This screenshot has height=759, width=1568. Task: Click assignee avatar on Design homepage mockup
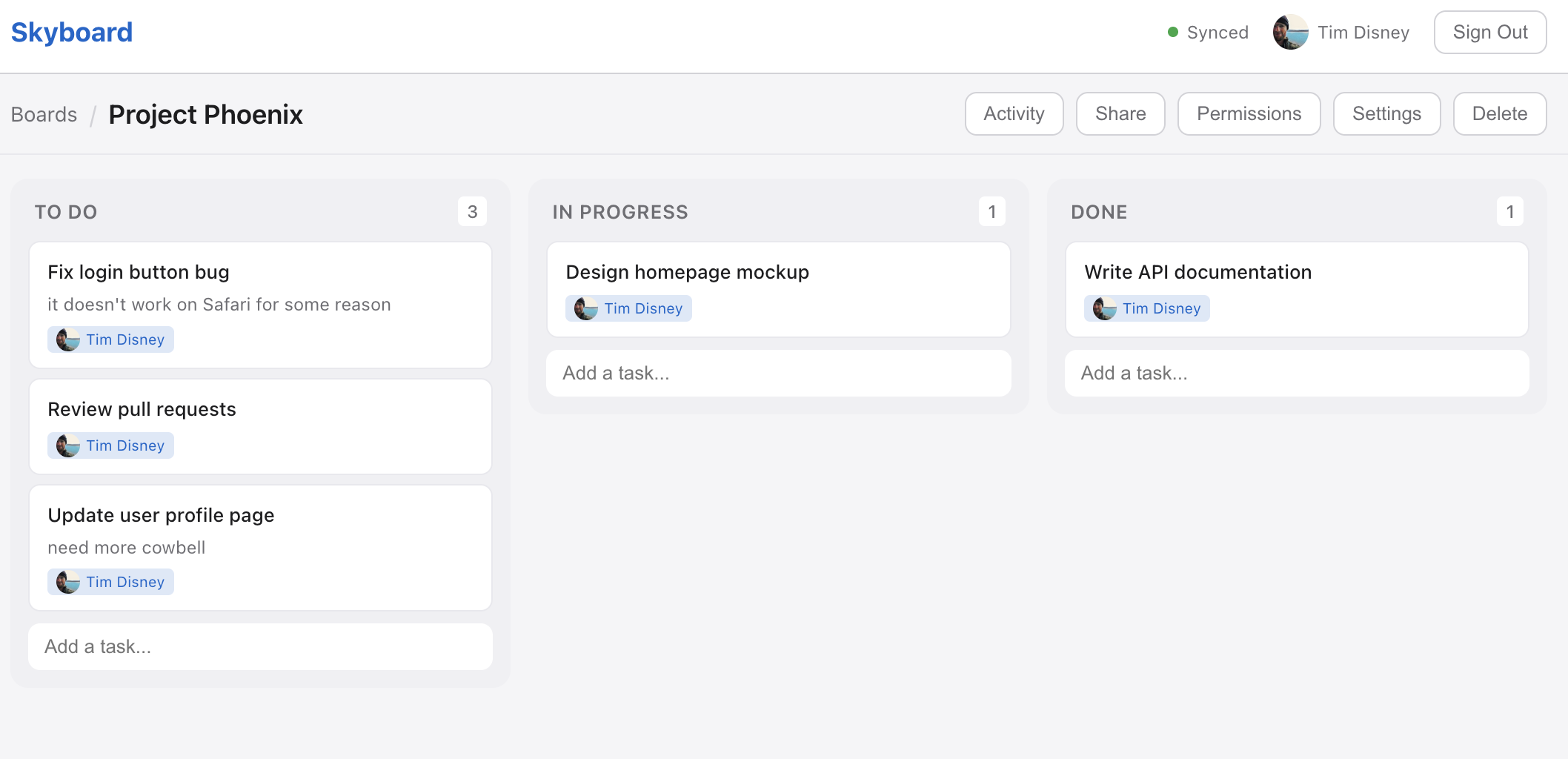coord(586,308)
